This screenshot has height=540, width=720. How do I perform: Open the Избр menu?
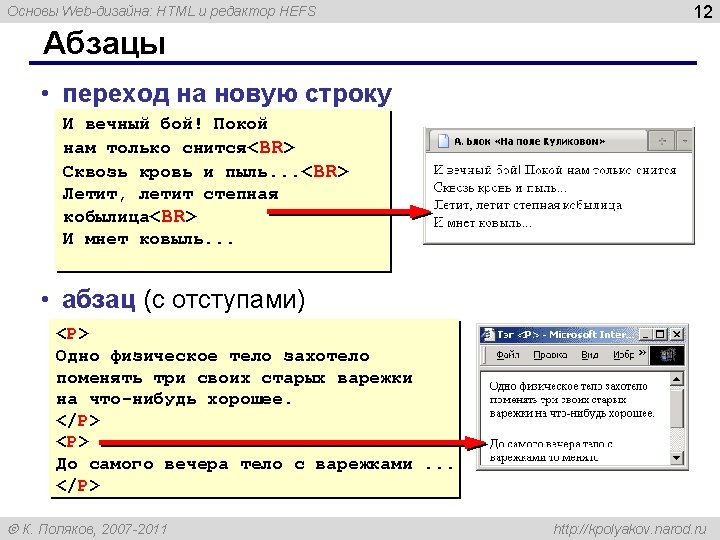623,354
